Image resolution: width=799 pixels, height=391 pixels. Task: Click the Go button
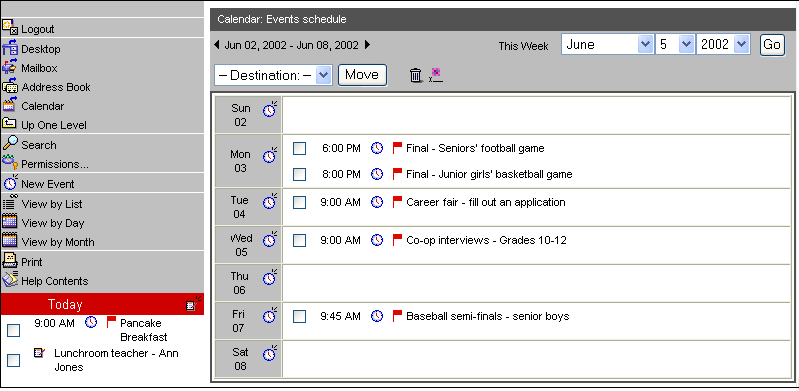(772, 45)
